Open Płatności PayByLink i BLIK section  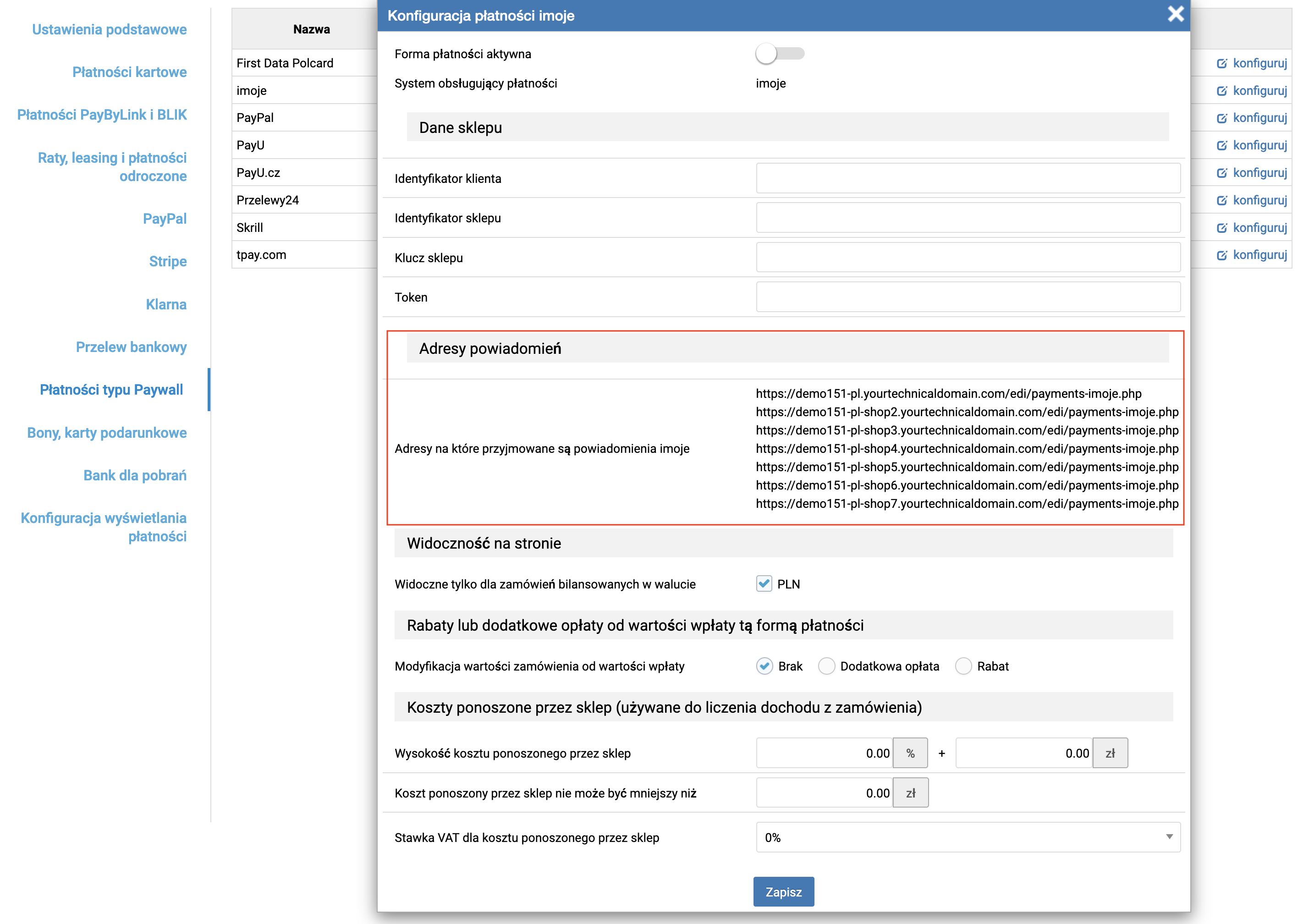point(102,115)
